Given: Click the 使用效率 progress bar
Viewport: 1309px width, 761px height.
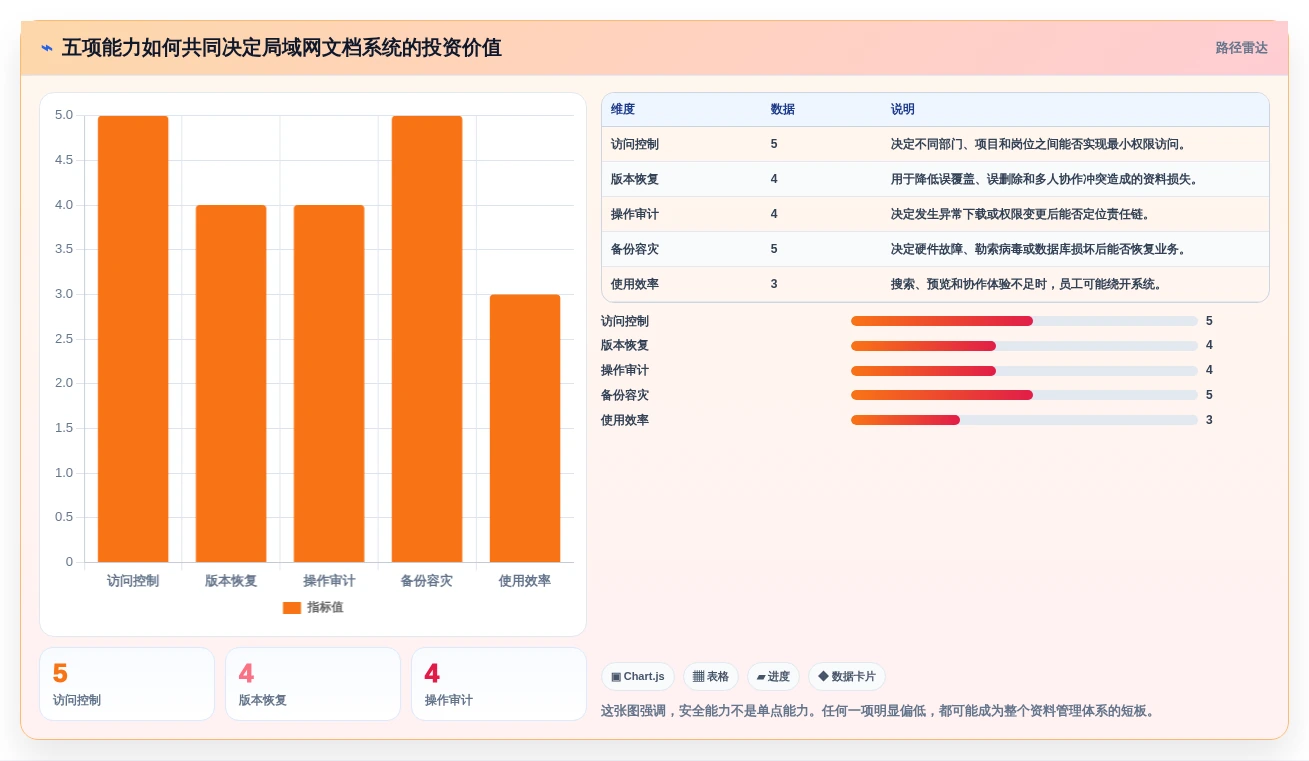Looking at the screenshot, I should [x=1024, y=420].
